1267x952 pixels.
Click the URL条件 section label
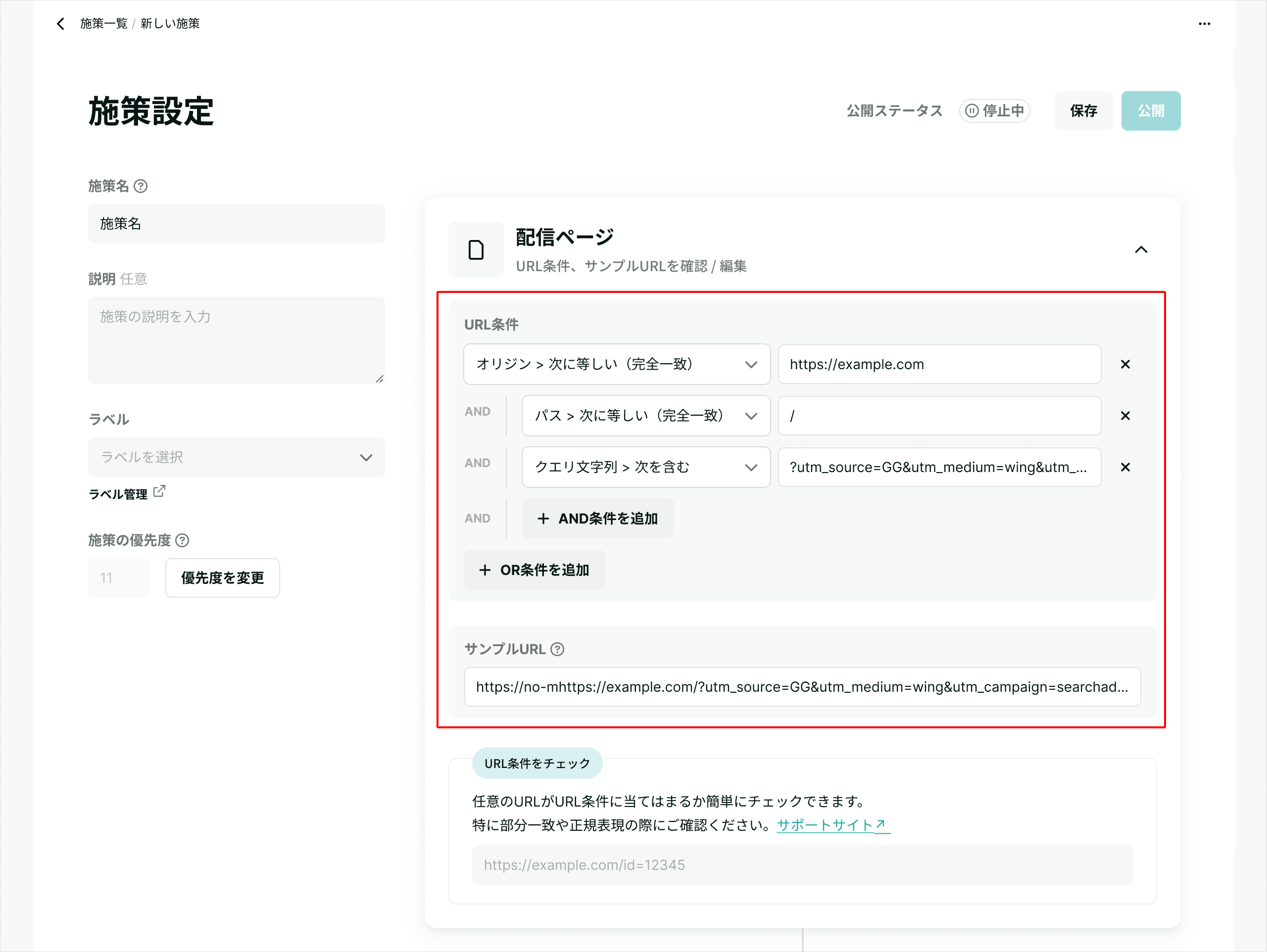491,325
